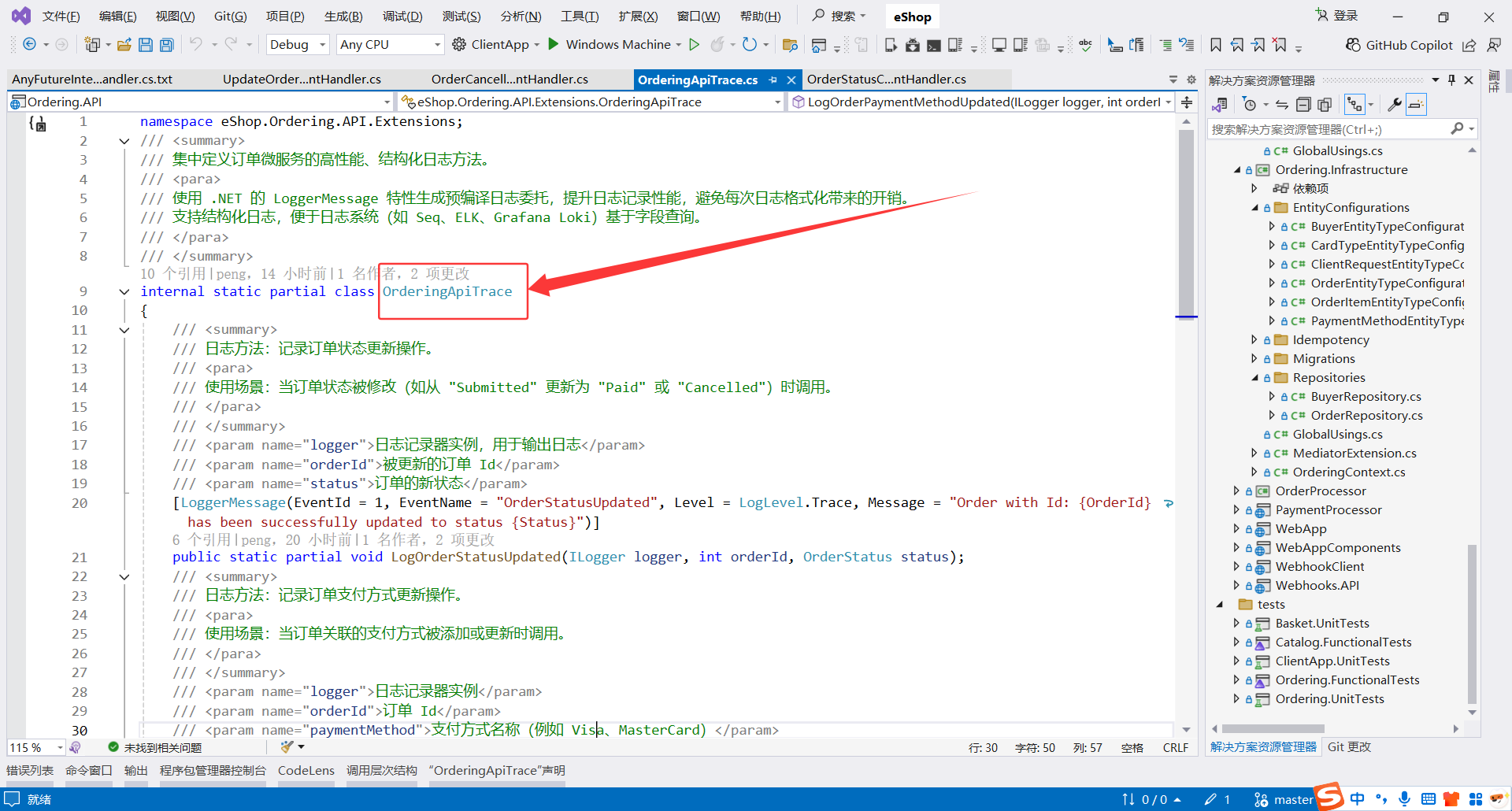
Task: Collapse the Repositories folder
Action: [1254, 378]
